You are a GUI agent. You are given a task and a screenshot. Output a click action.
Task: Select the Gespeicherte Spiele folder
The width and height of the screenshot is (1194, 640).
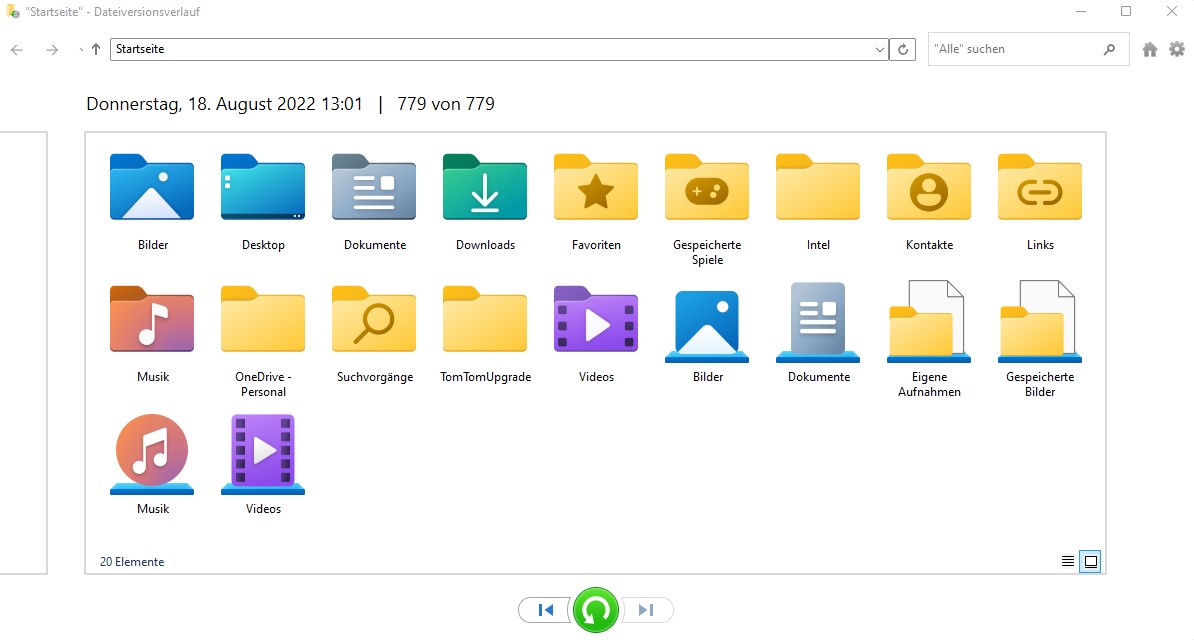[x=707, y=202]
